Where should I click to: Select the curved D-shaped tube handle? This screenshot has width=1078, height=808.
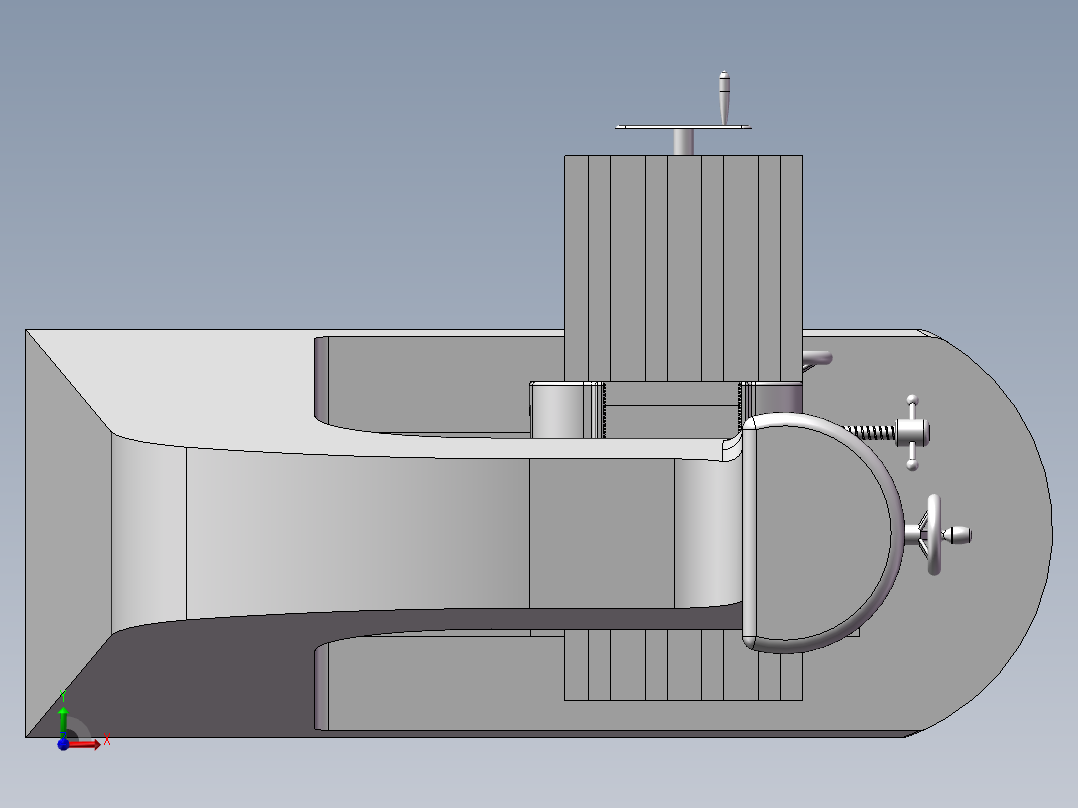822,533
